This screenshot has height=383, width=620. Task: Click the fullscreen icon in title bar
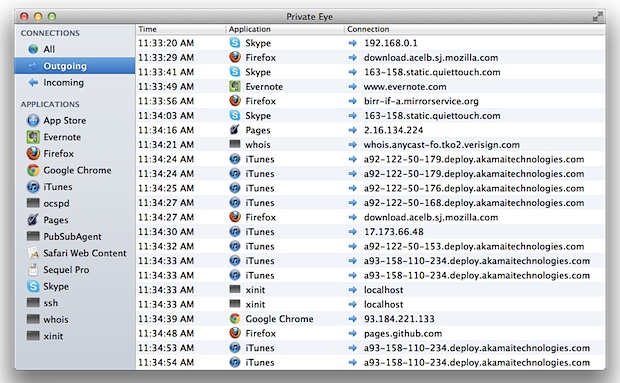(x=597, y=16)
